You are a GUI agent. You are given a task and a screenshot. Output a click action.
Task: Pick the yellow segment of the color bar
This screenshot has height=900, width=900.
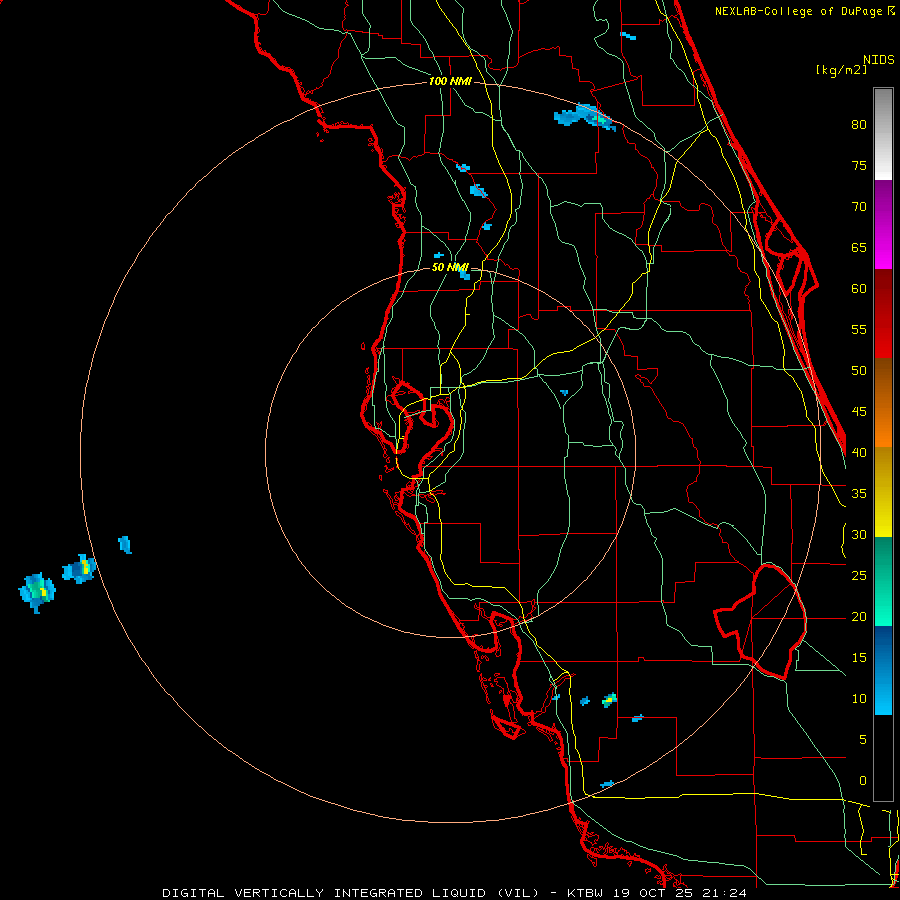pyautogui.click(x=883, y=492)
